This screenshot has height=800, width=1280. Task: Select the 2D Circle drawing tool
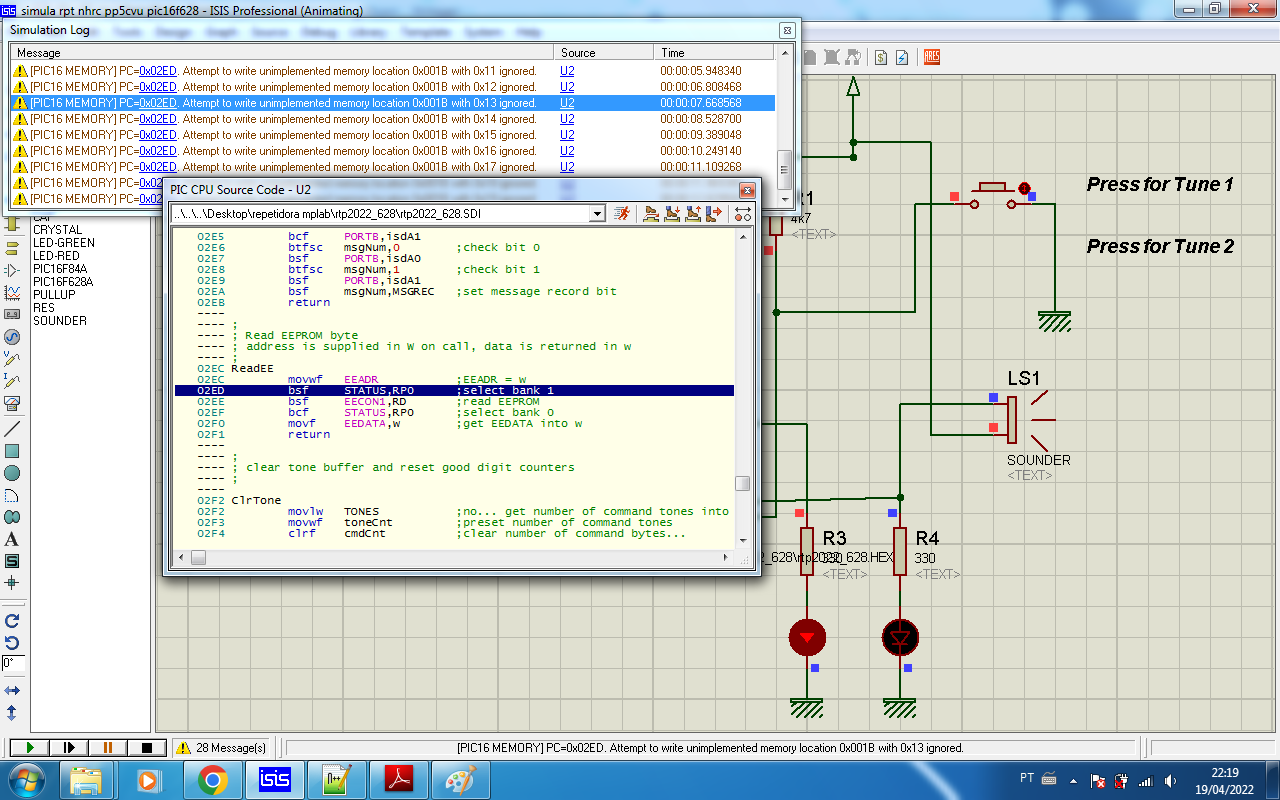click(x=12, y=473)
